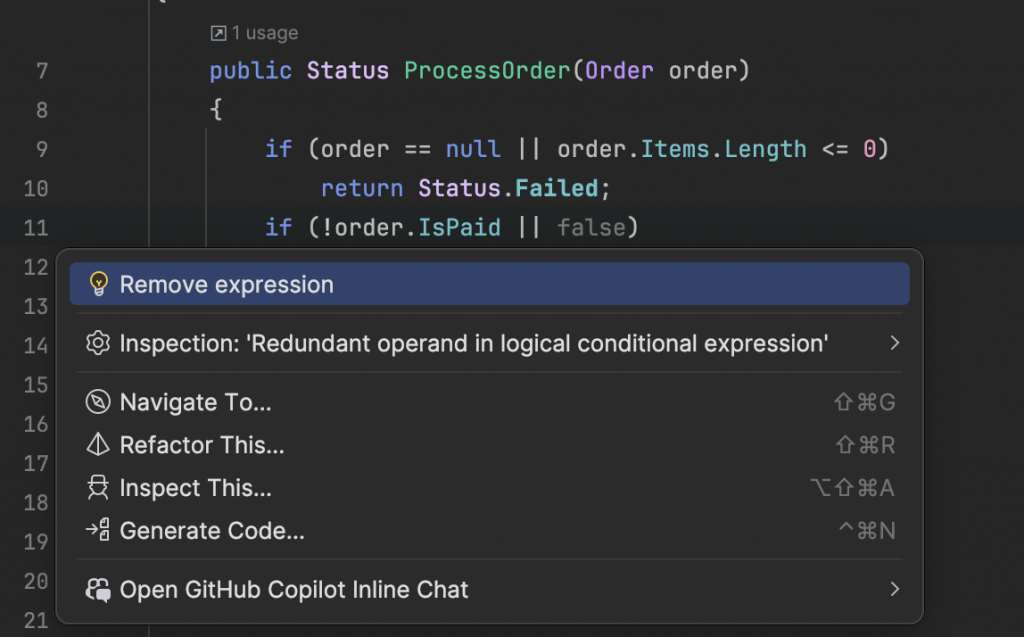This screenshot has height=637, width=1024.
Task: Choose Navigate To from the menu
Action: (x=196, y=402)
